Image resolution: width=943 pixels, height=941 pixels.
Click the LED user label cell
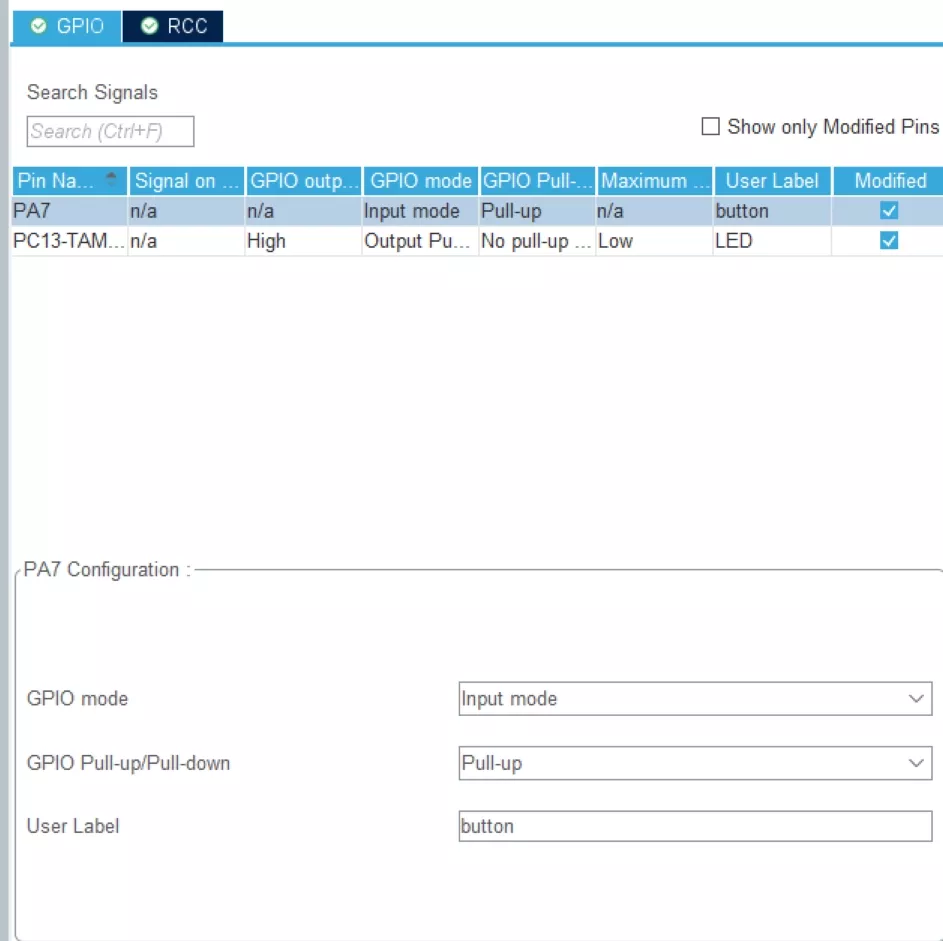772,241
